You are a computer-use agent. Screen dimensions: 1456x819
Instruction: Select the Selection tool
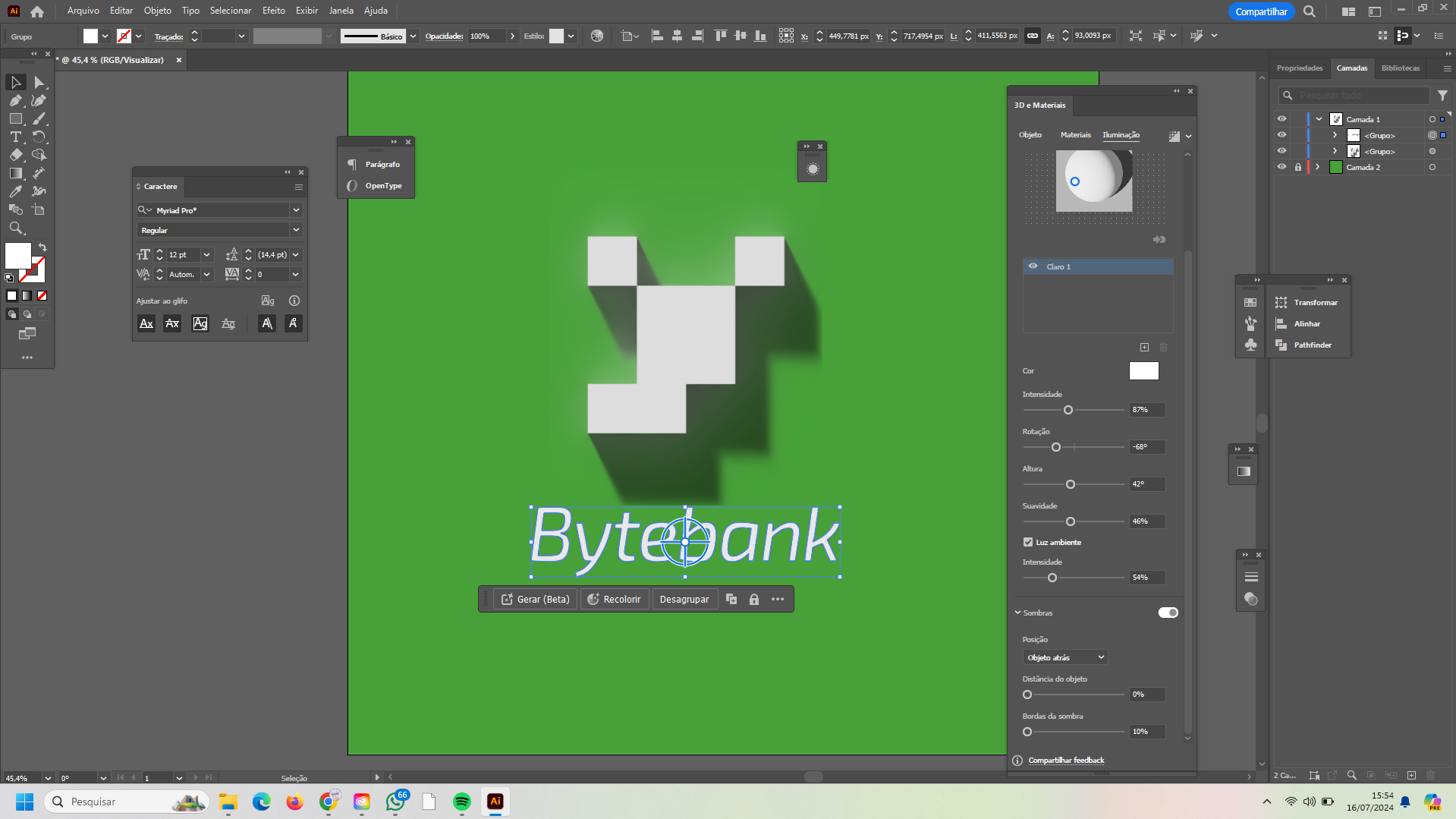(x=15, y=82)
